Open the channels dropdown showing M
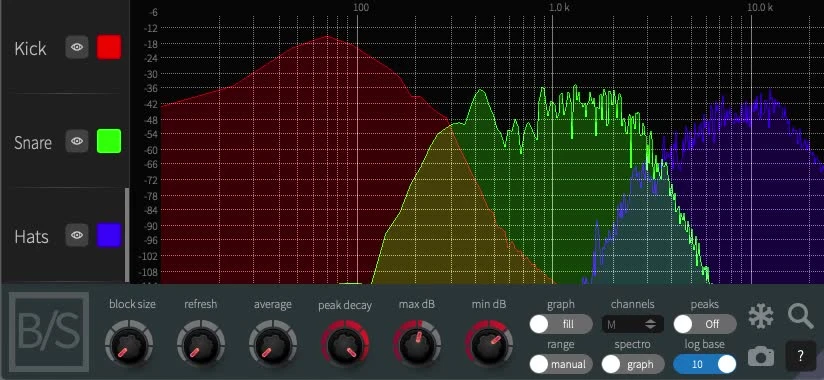Image resolution: width=824 pixels, height=380 pixels. 633,324
